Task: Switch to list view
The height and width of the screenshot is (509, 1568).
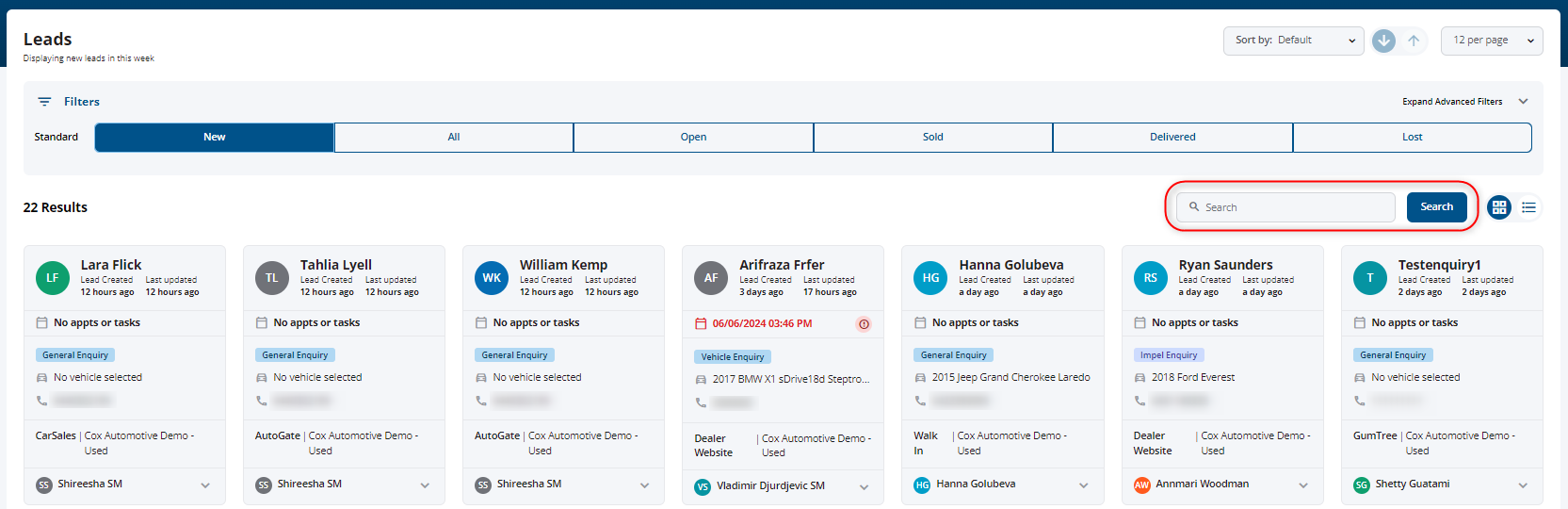Action: click(1528, 207)
